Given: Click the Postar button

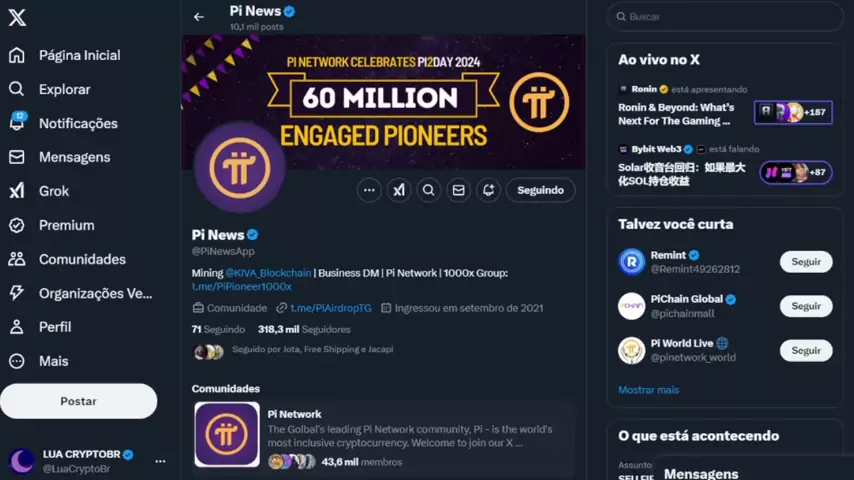Looking at the screenshot, I should coord(78,401).
